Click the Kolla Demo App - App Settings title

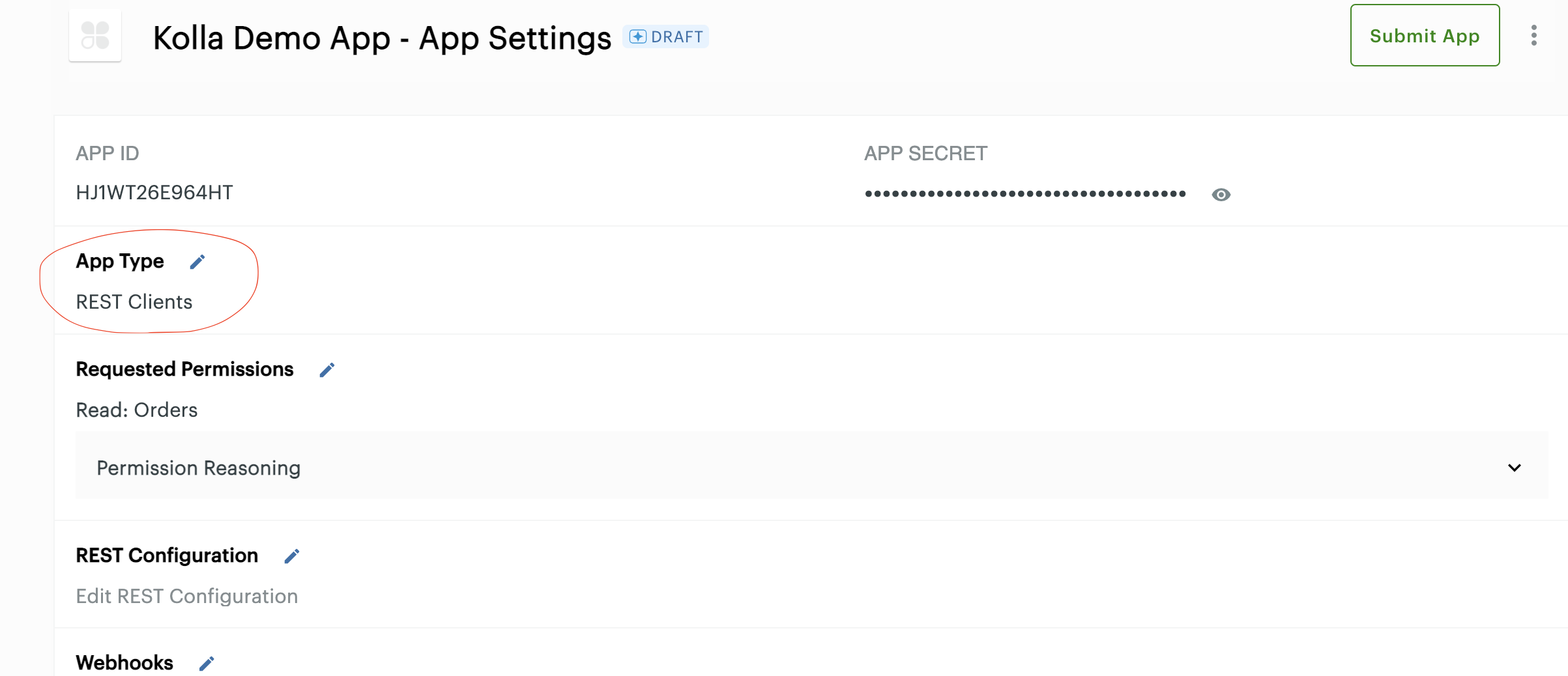382,38
